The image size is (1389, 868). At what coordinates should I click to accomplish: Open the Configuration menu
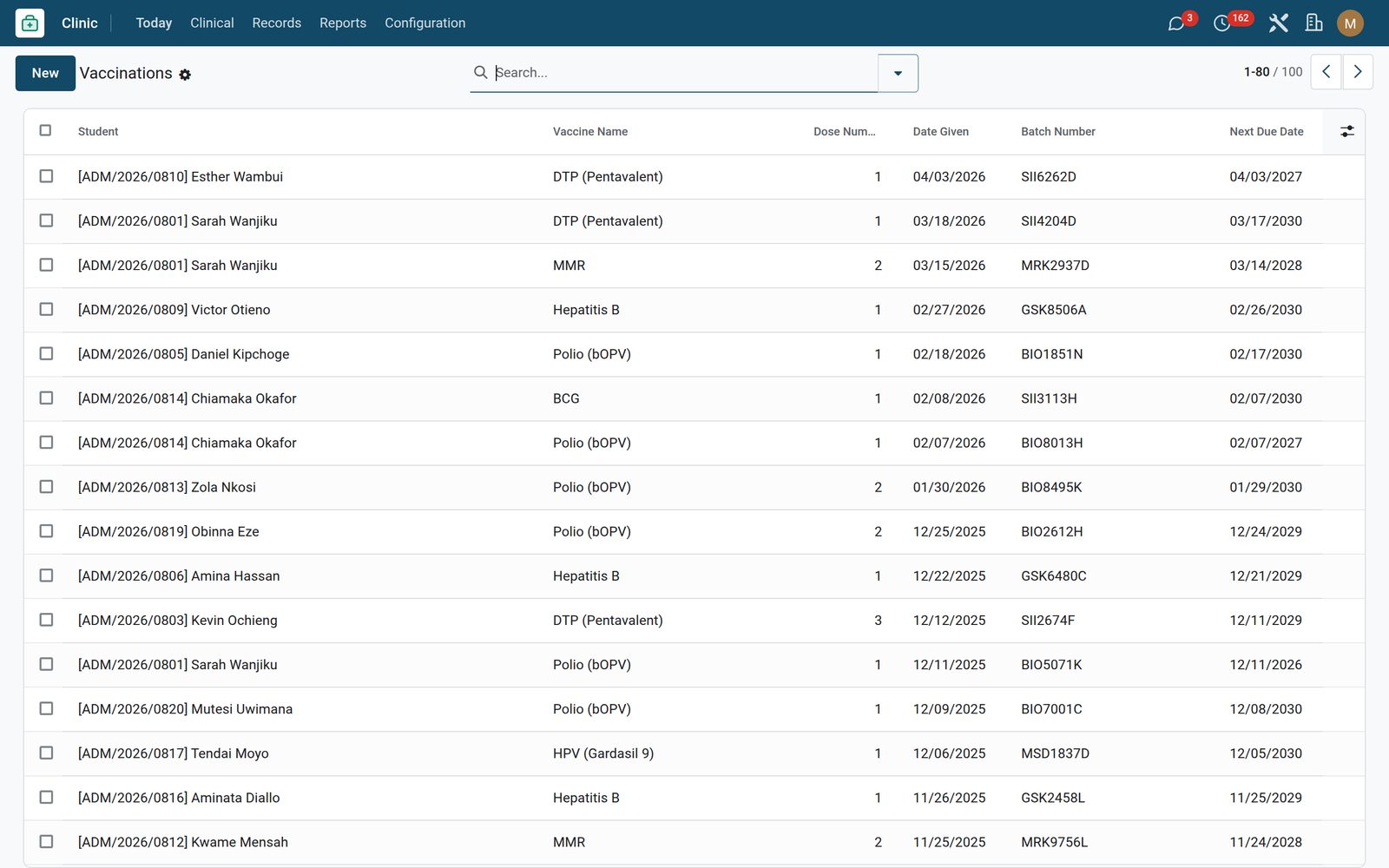click(425, 23)
